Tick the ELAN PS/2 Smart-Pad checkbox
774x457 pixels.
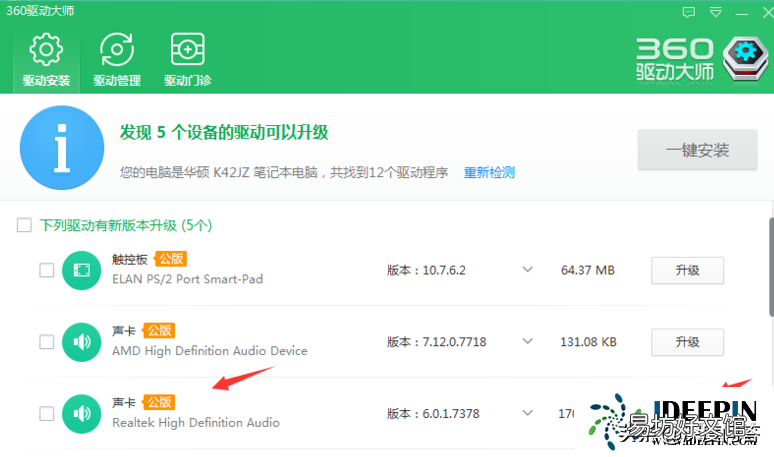46,270
